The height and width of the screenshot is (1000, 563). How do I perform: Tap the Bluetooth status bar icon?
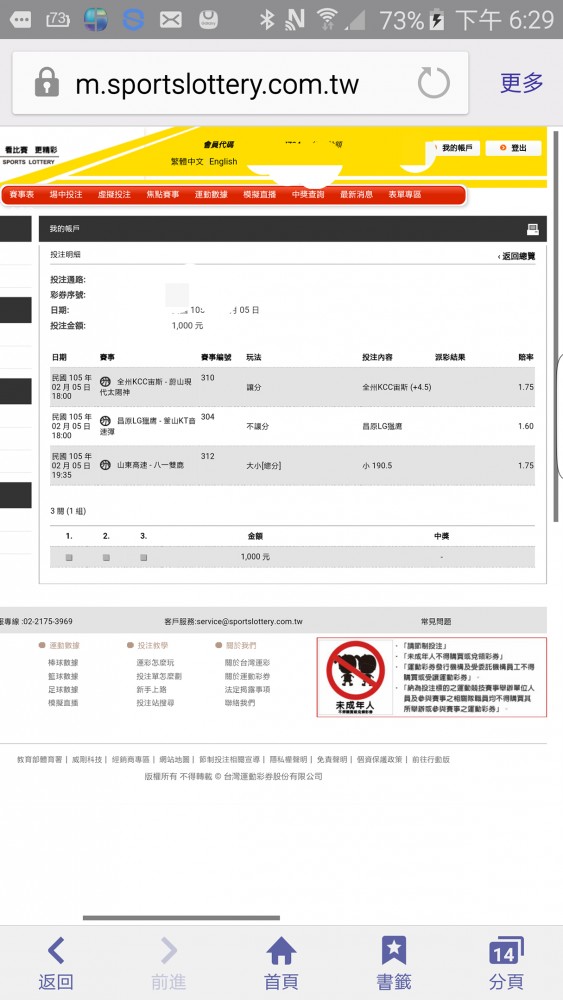pyautogui.click(x=267, y=20)
